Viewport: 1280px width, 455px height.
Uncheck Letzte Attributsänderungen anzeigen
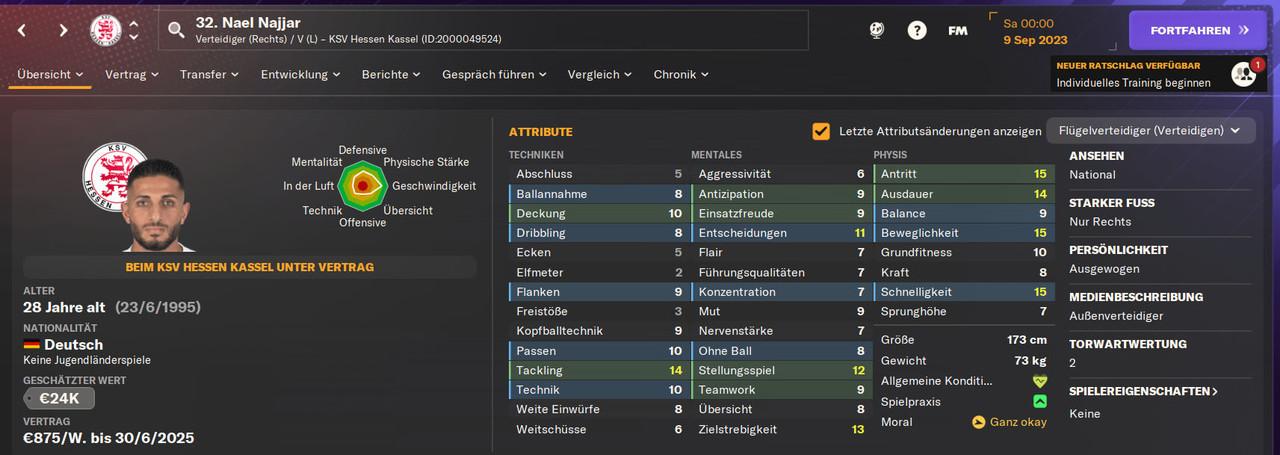click(x=821, y=131)
